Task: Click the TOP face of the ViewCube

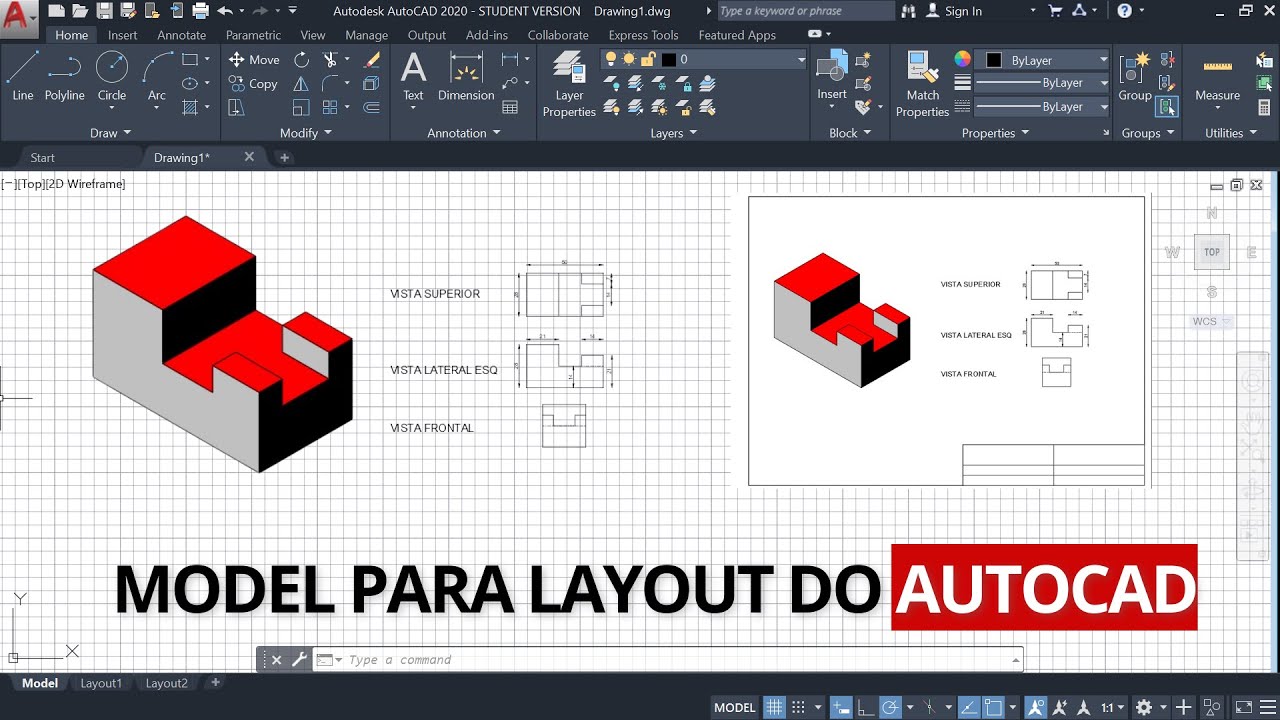Action: coord(1212,252)
